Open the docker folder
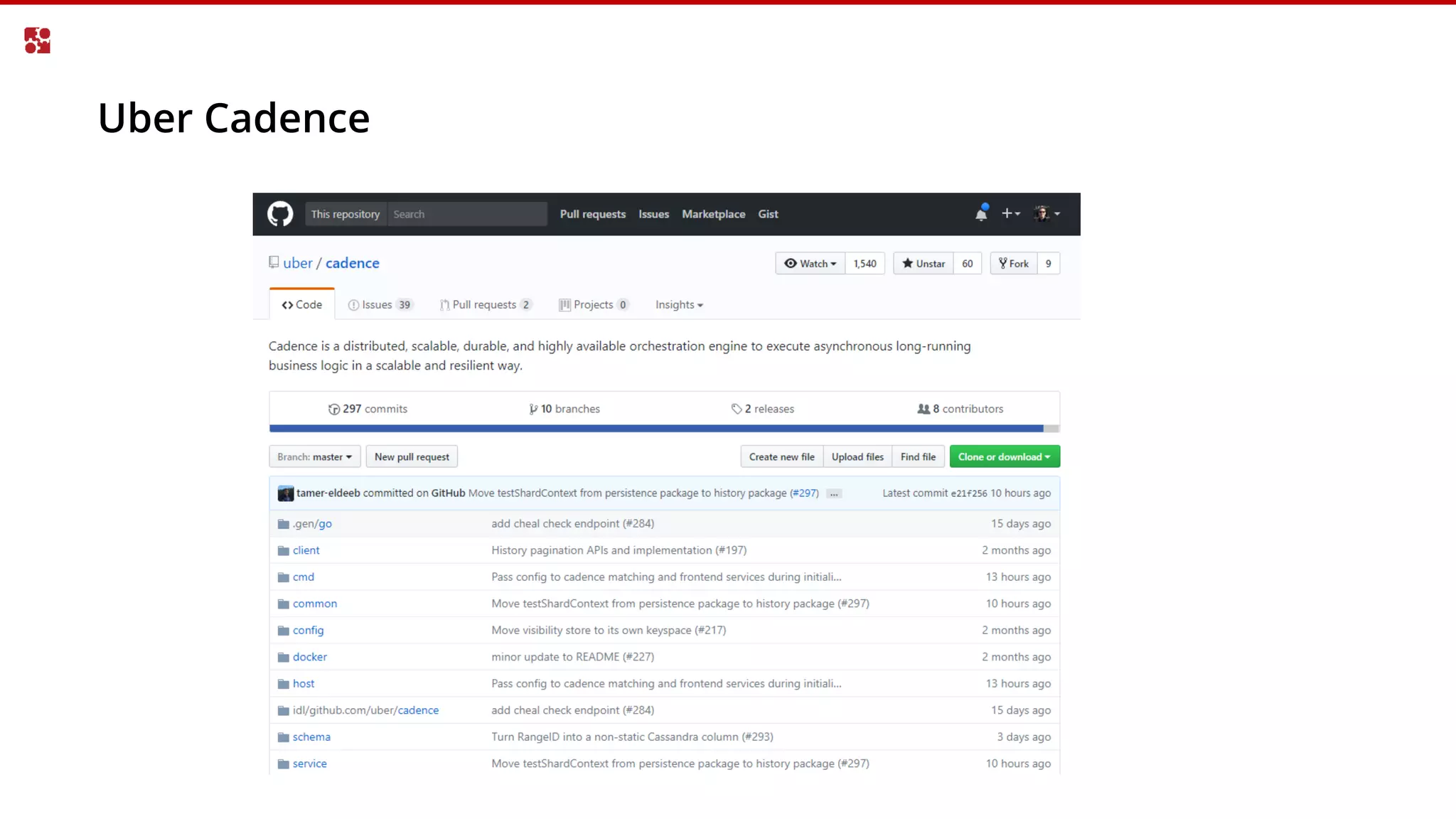 tap(309, 657)
